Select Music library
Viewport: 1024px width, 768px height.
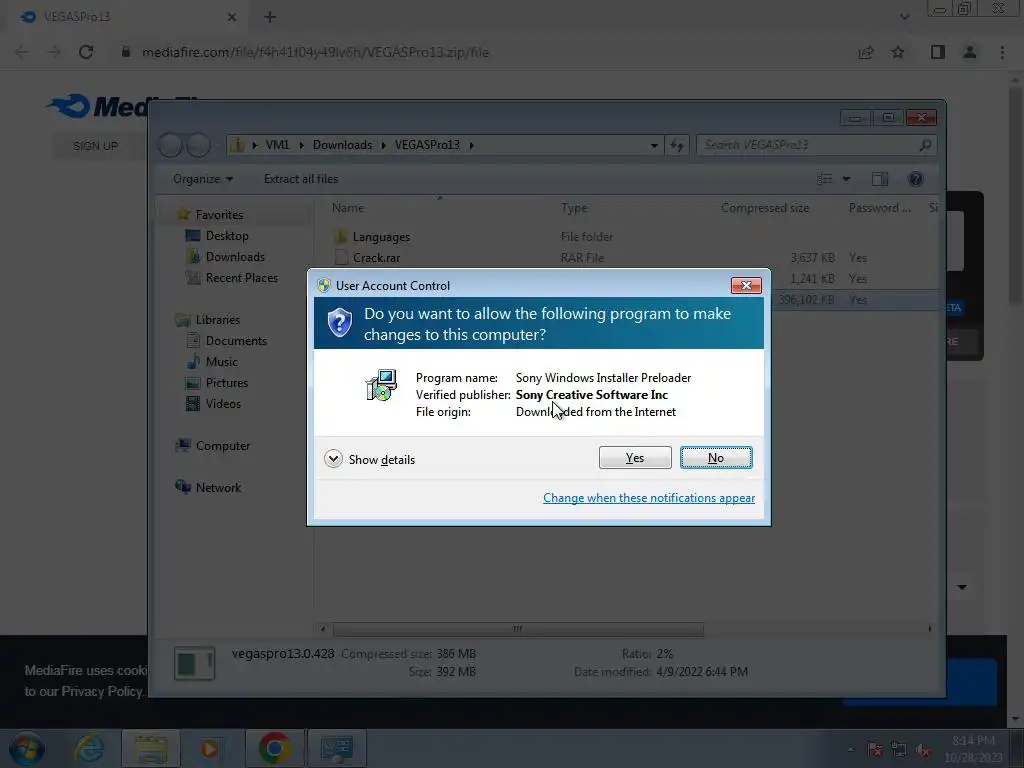pos(221,361)
